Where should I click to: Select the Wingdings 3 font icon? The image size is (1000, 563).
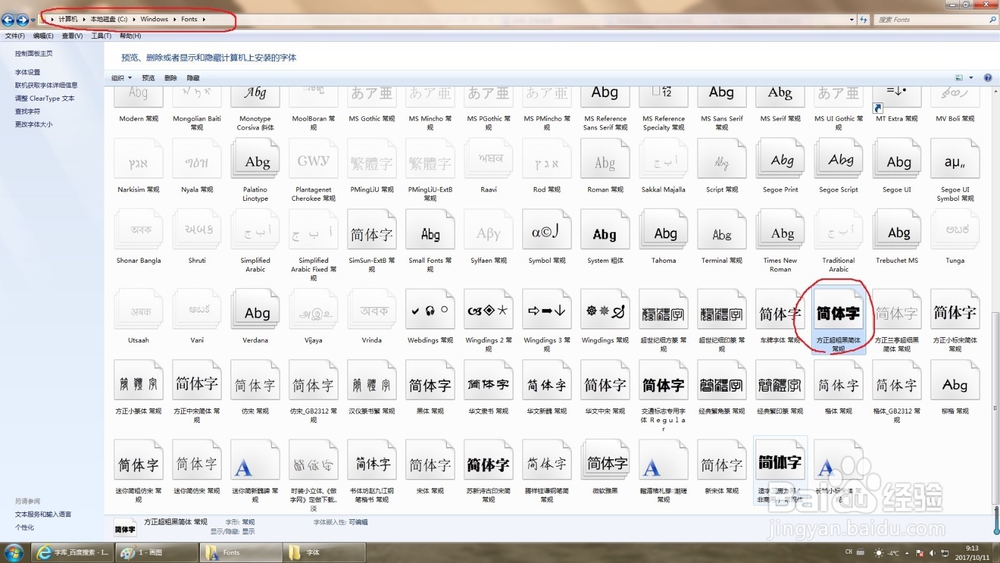tap(547, 310)
